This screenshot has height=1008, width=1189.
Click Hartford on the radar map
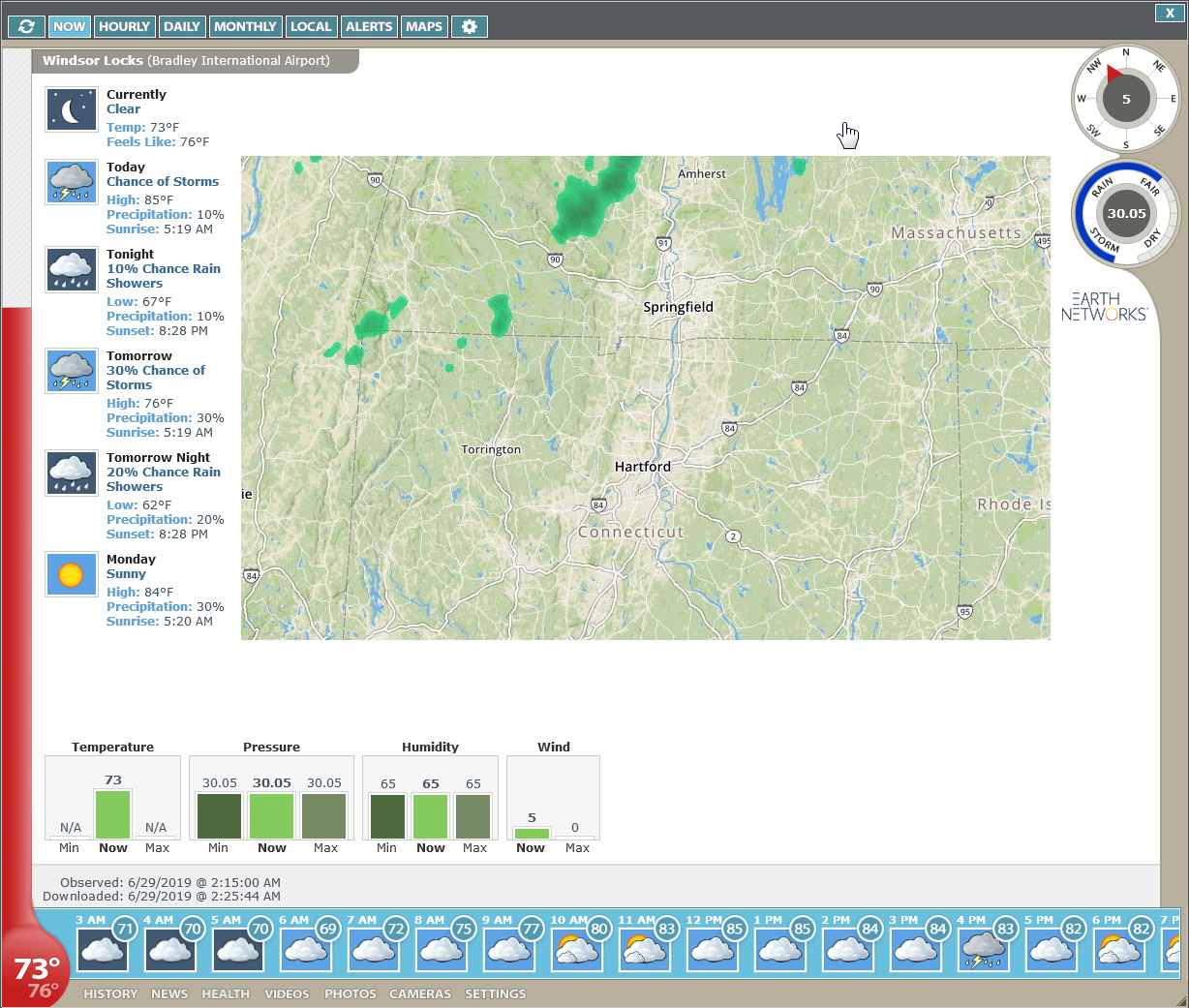click(x=642, y=467)
